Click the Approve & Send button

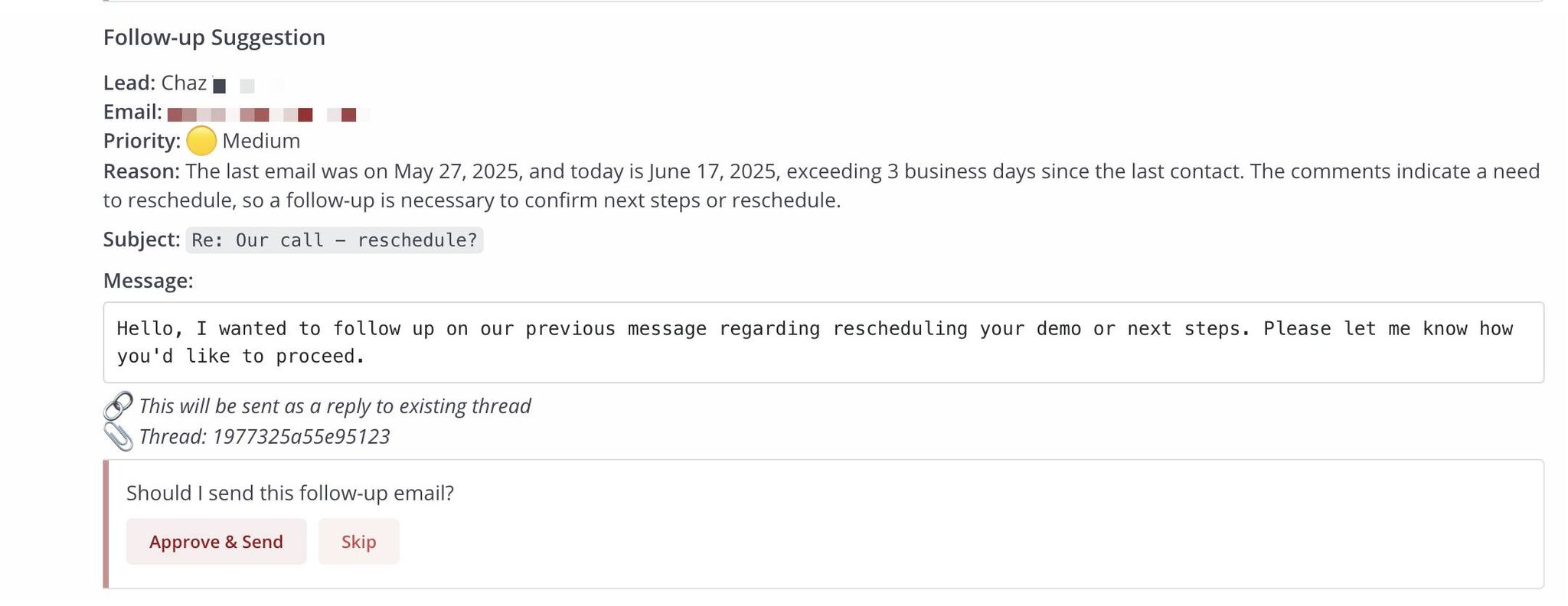(216, 542)
